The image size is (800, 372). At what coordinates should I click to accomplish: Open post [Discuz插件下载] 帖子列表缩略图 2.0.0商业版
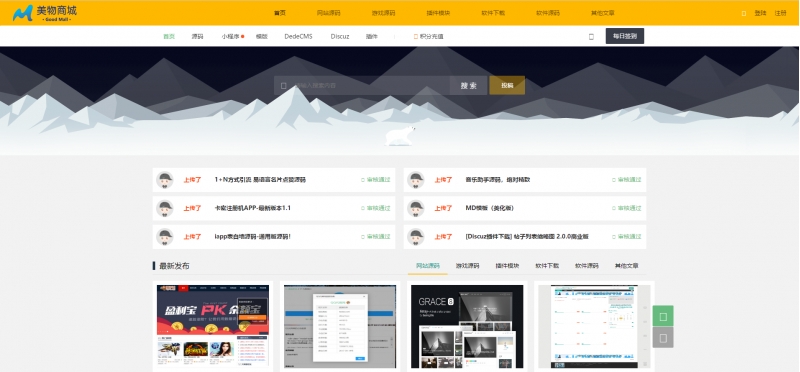pos(527,237)
